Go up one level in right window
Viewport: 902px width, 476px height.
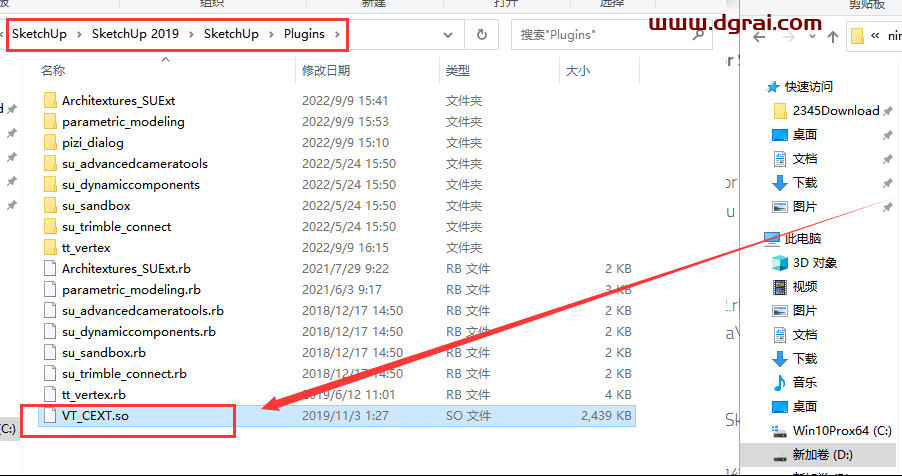pos(832,37)
